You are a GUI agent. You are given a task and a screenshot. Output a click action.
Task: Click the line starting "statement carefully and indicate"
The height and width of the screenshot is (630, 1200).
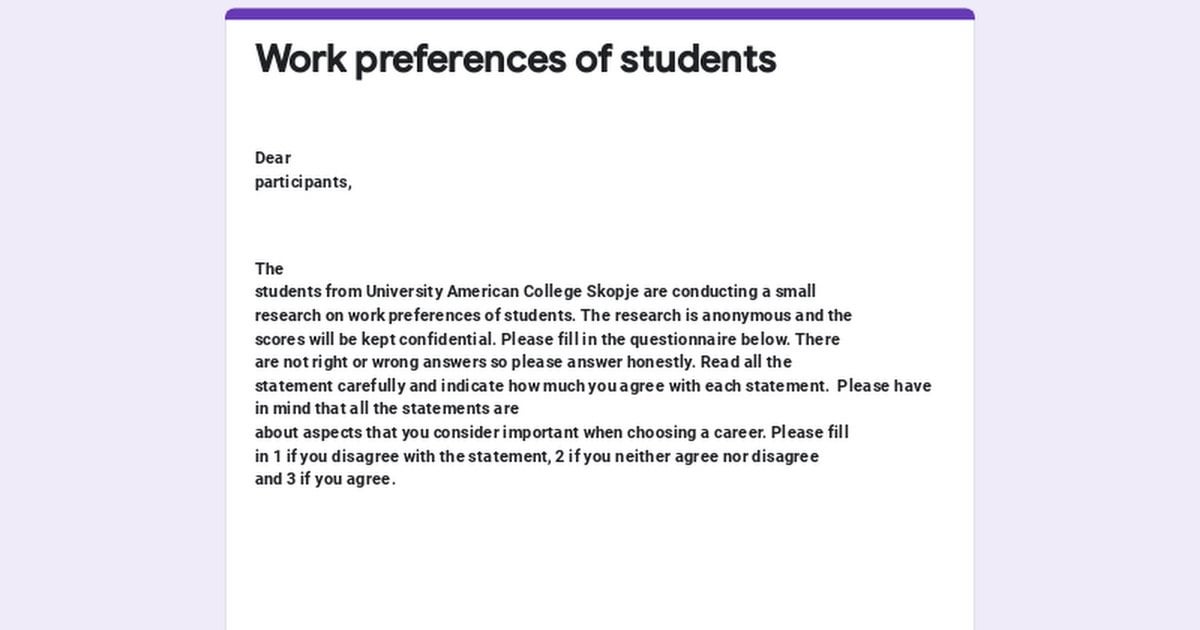click(593, 386)
